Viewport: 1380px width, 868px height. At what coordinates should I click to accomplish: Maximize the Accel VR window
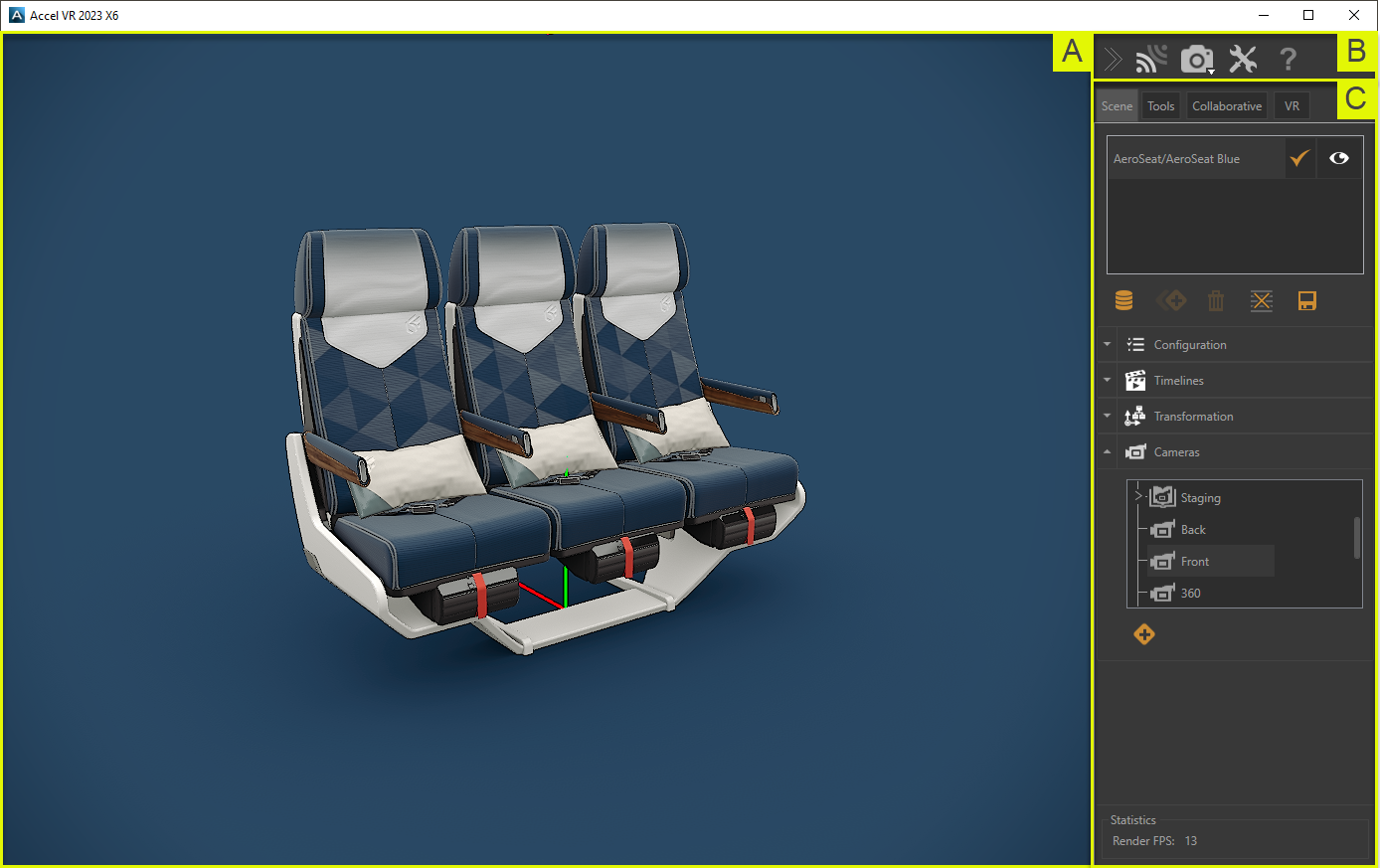pos(1308,15)
